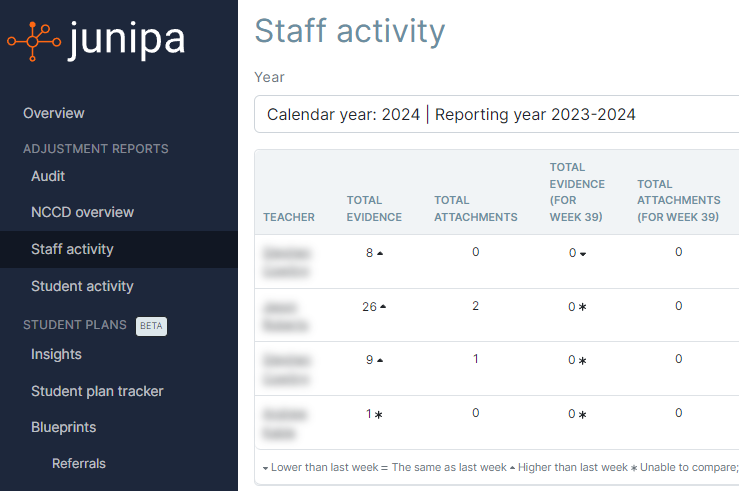The image size is (739, 491).
Task: Click the total attachments value 2 link
Action: [x=475, y=305]
